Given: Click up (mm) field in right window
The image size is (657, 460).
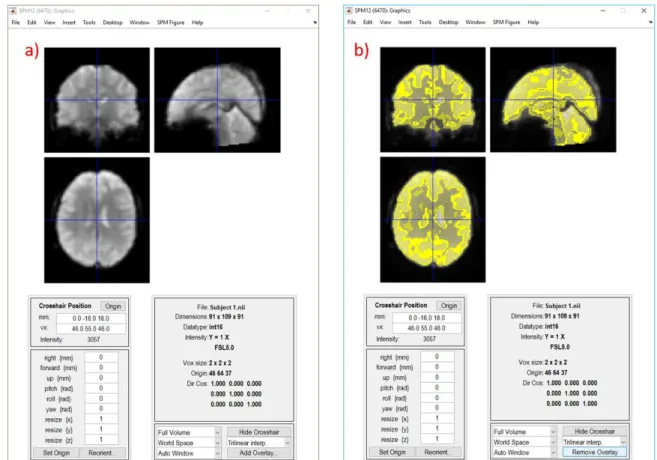Looking at the screenshot, I should pyautogui.click(x=437, y=377).
